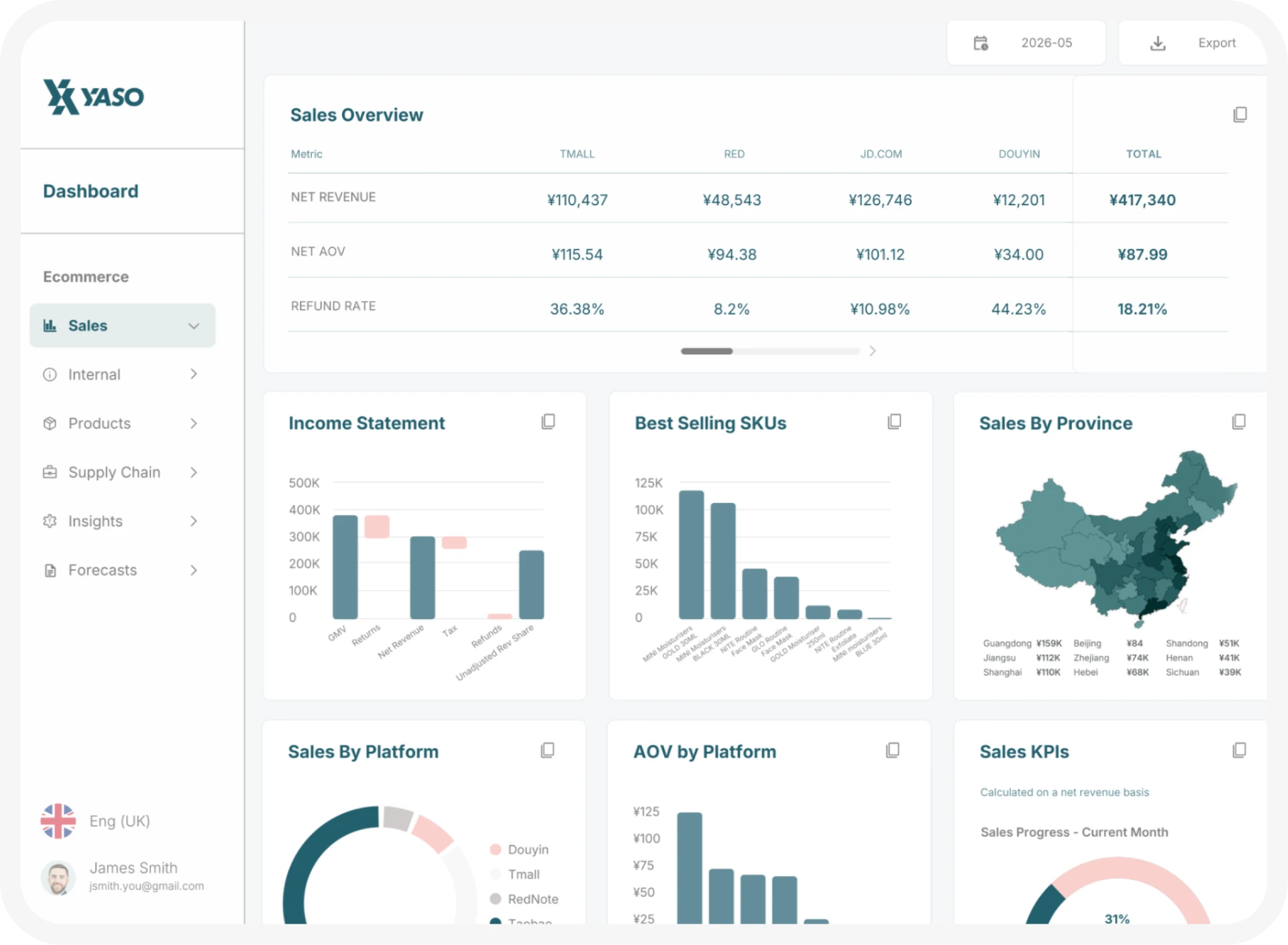Expand the Internal submenu arrow
This screenshot has height=945, width=1288.
194,374
